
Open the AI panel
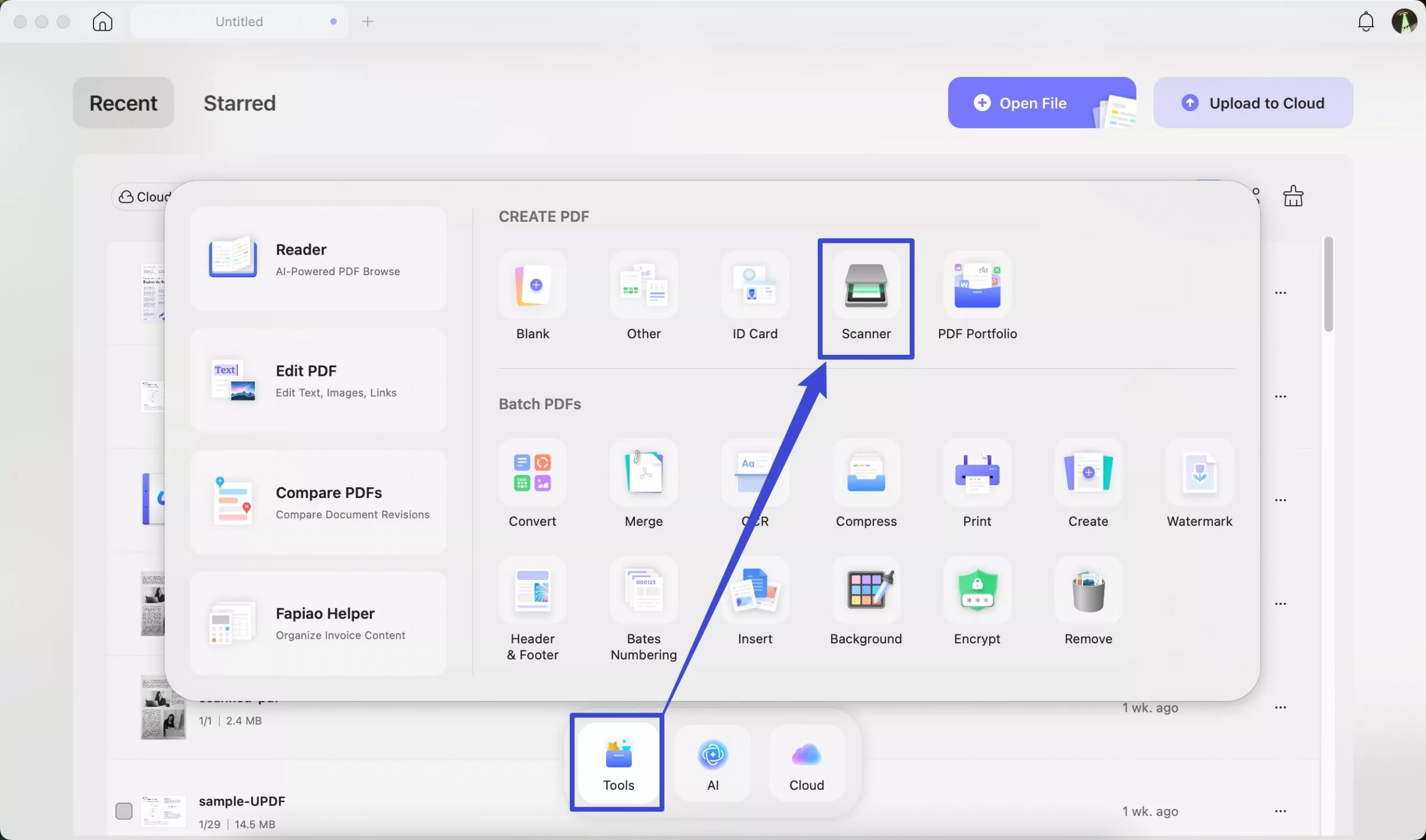click(x=712, y=763)
